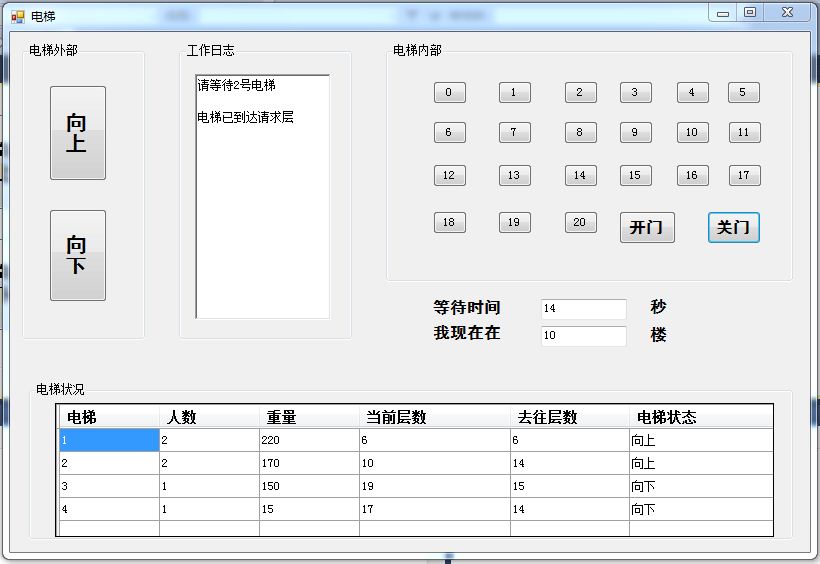Viewport: 820px width, 564px height.
Task: Click the 开门 open-door button
Action: [647, 228]
